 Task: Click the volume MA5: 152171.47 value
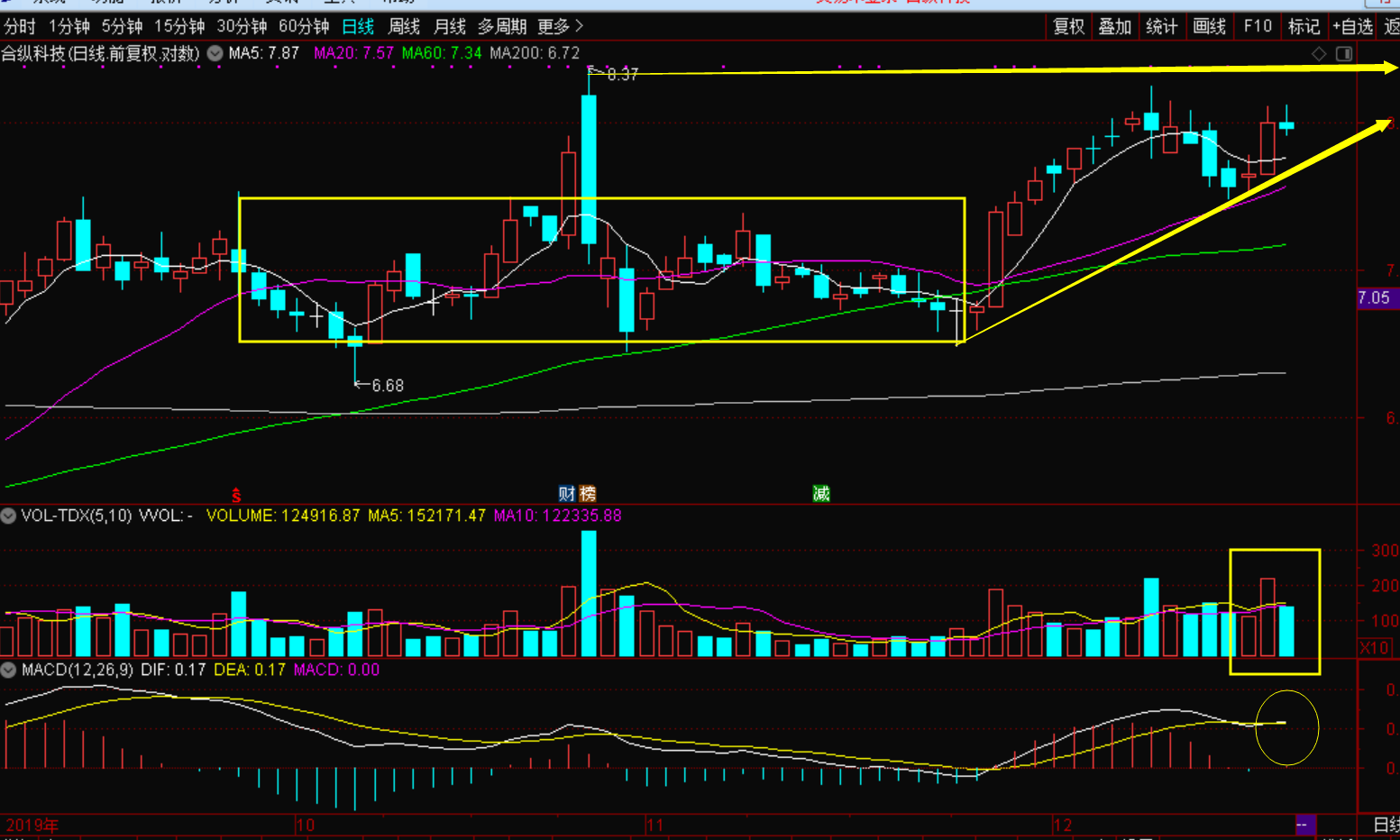(426, 516)
